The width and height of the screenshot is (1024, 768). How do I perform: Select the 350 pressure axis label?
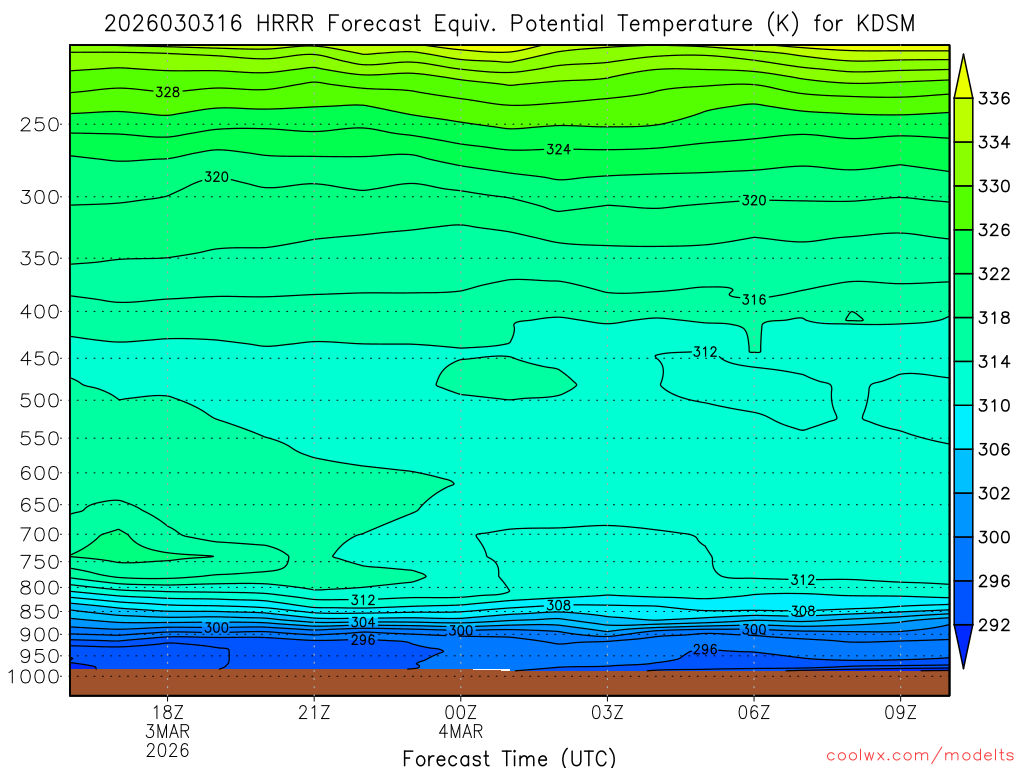pos(40,258)
